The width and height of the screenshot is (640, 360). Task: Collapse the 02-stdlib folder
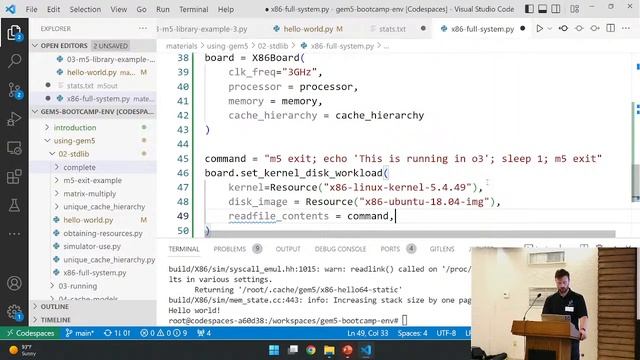(x=73, y=154)
